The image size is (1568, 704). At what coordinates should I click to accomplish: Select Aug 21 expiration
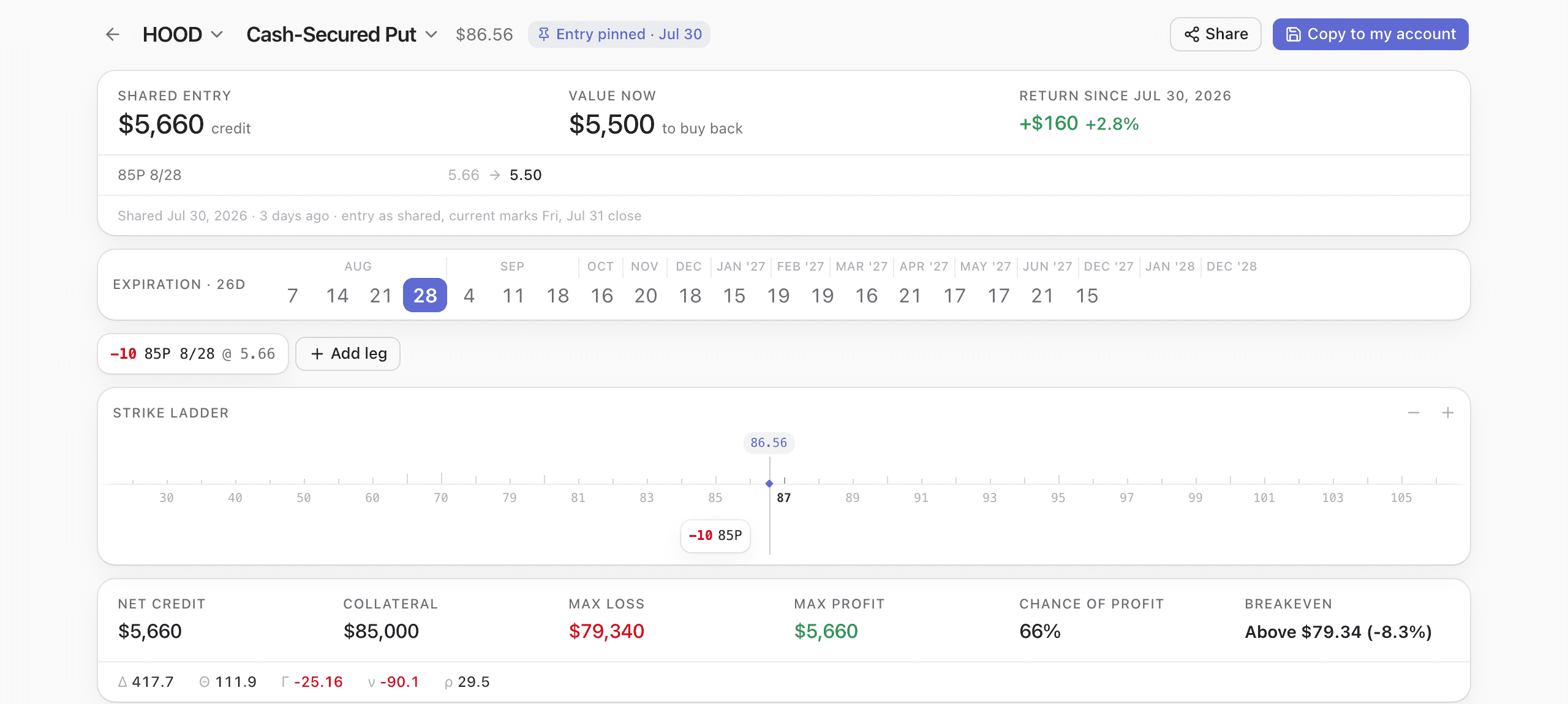click(x=380, y=296)
